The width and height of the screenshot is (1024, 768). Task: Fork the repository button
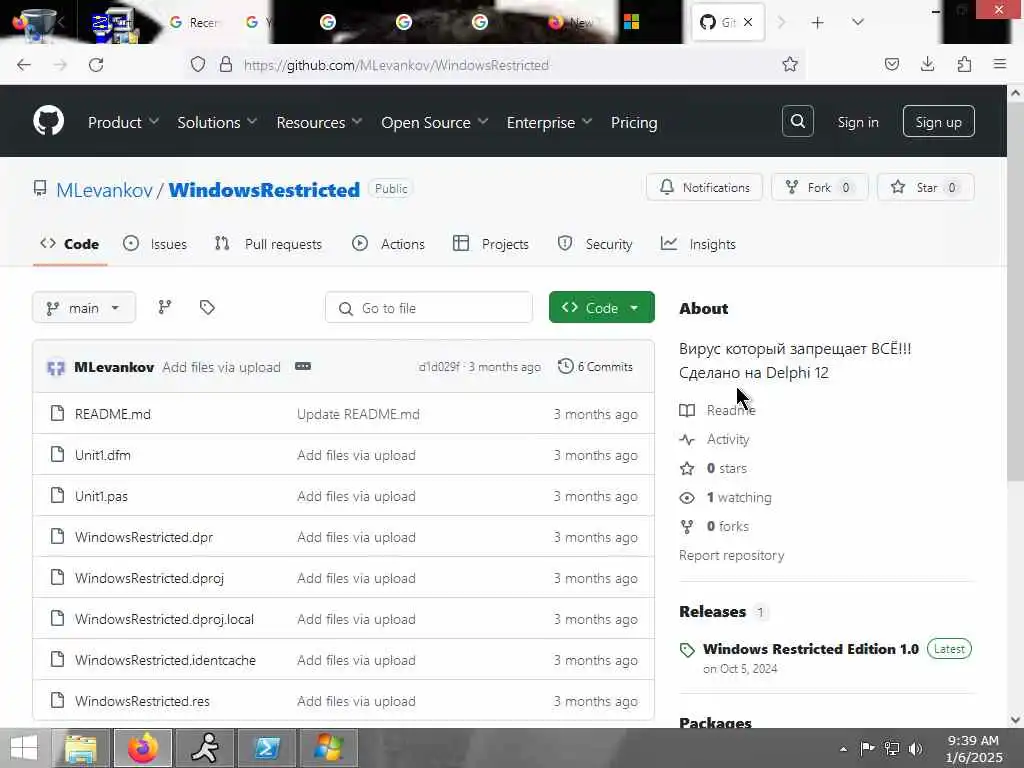coord(820,187)
